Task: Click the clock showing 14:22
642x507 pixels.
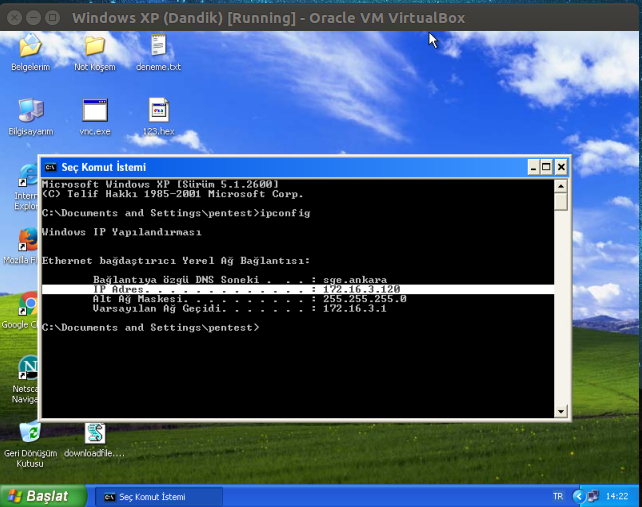Action: 617,496
